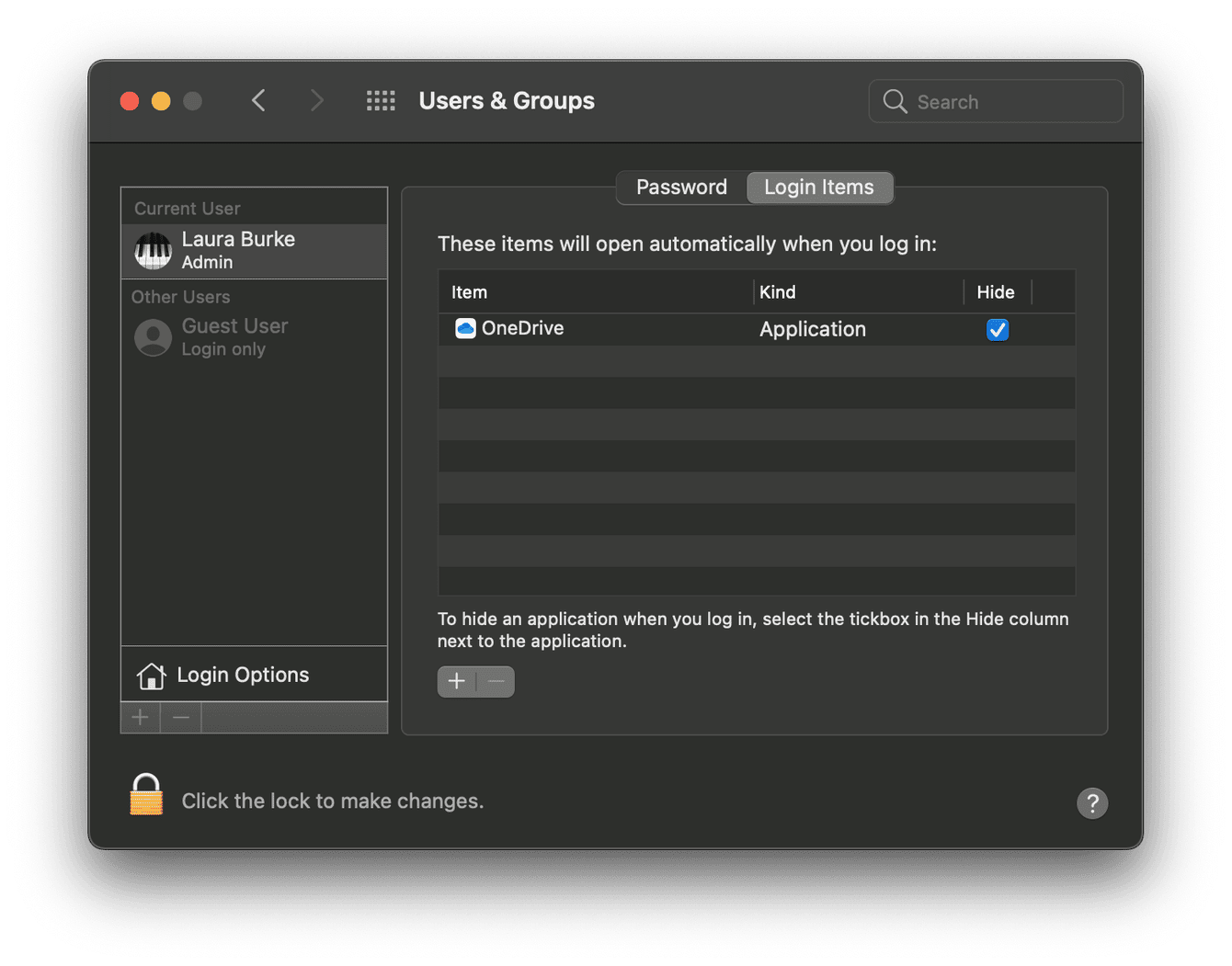This screenshot has width=1232, height=966.
Task: Click the forward navigation arrow
Action: [x=316, y=100]
